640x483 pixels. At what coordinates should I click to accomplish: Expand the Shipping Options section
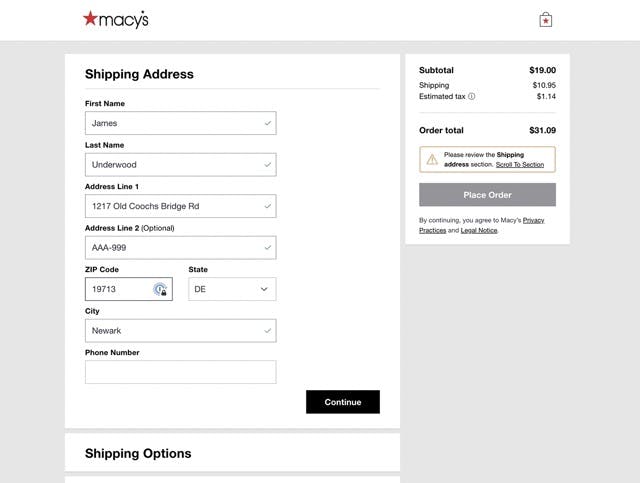tap(138, 453)
